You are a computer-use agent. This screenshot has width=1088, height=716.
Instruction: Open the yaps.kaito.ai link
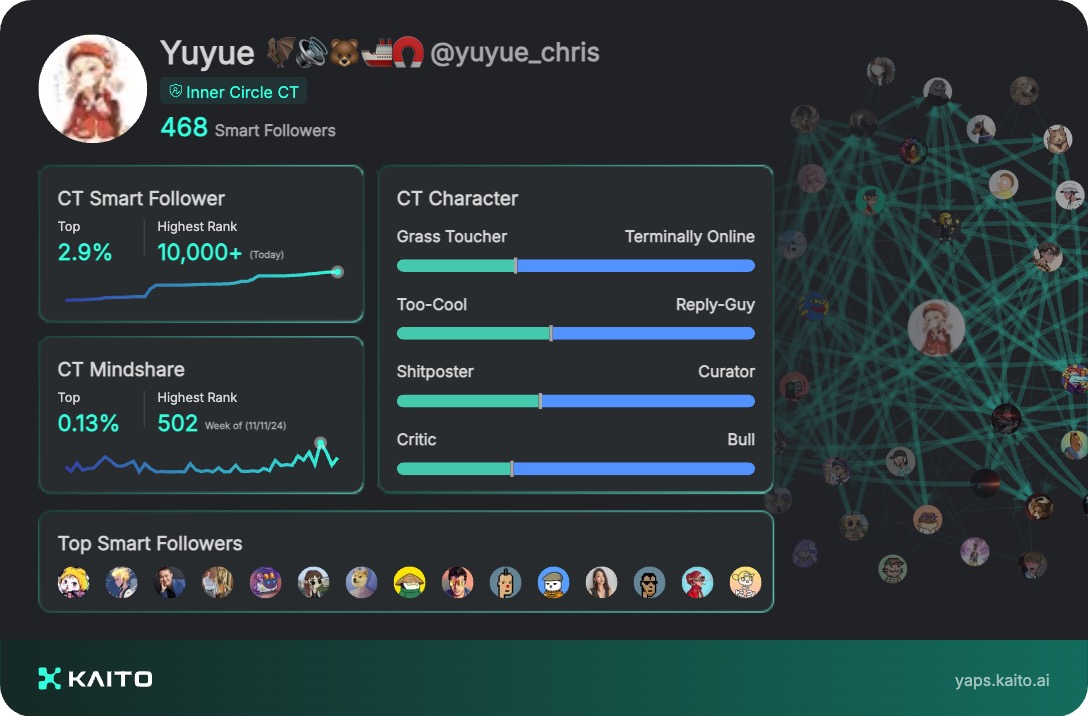click(1002, 680)
